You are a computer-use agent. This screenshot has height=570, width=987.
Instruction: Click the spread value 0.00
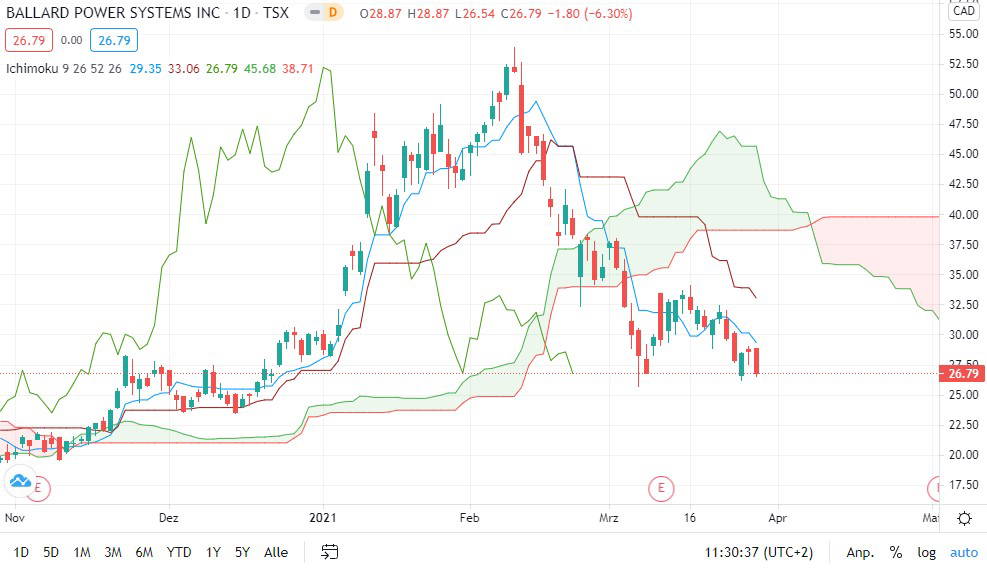(71, 40)
